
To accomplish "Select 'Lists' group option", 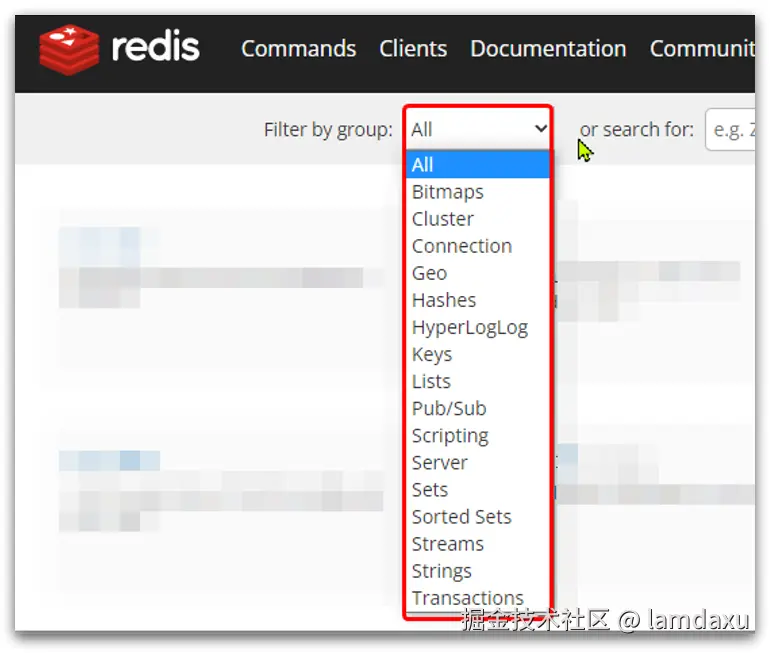I will [x=478, y=381].
